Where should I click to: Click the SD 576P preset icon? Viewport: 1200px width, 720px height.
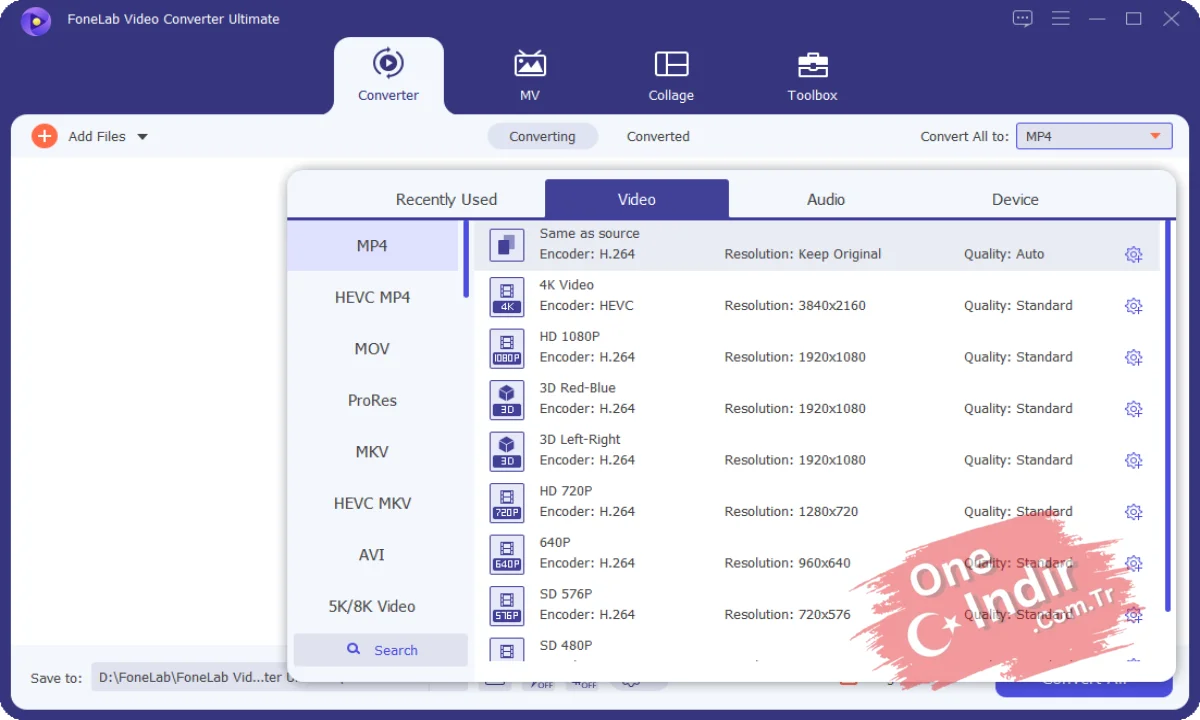(x=507, y=605)
